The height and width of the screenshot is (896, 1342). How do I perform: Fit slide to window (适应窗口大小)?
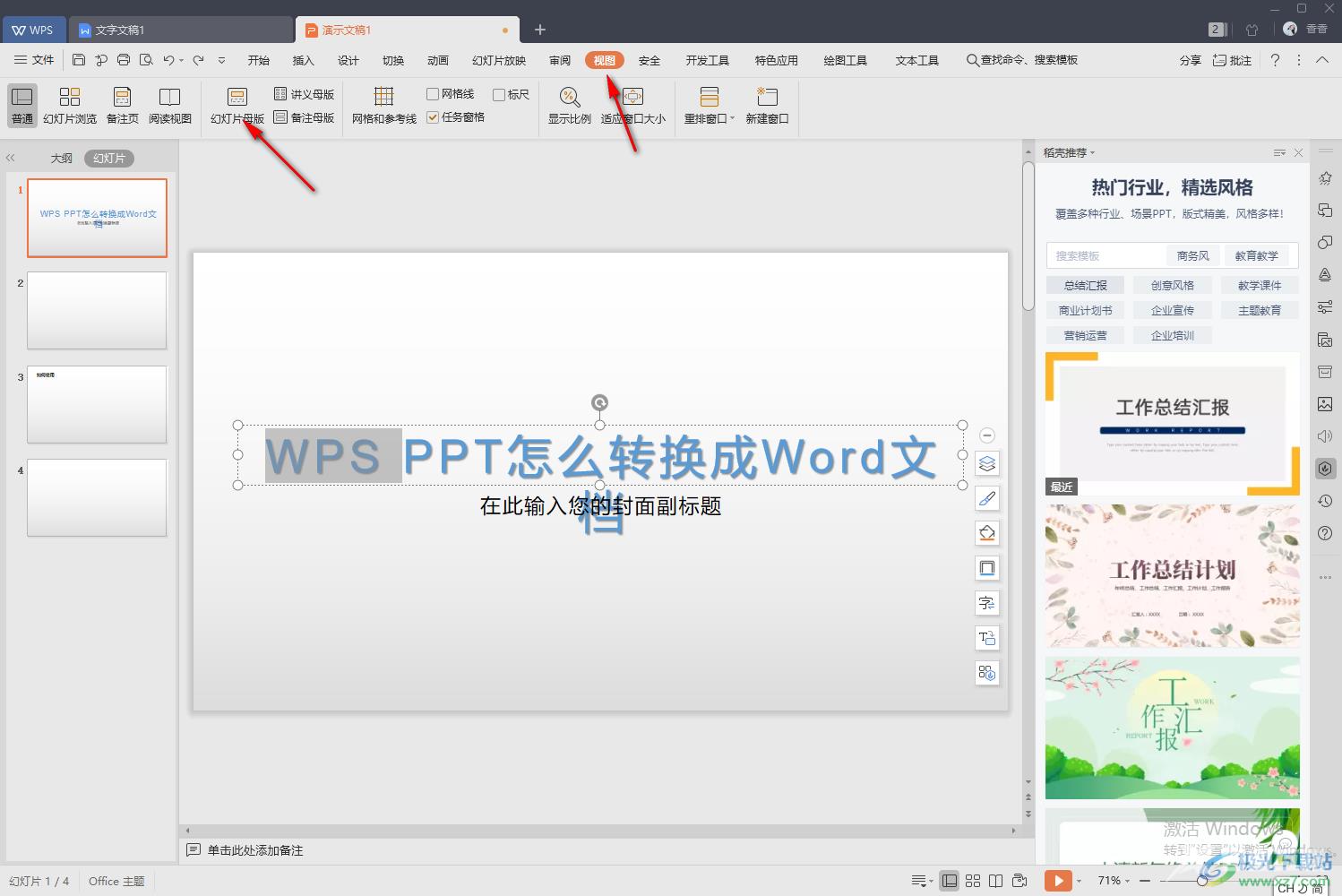[x=633, y=106]
